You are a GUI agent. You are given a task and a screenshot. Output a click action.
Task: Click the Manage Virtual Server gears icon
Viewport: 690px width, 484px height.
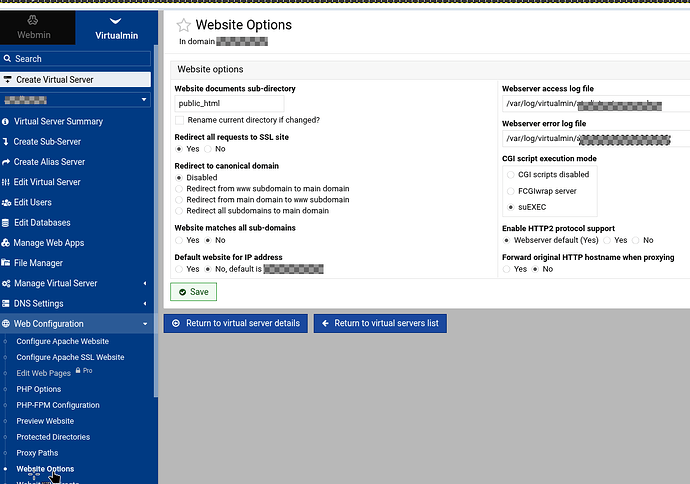(6, 283)
